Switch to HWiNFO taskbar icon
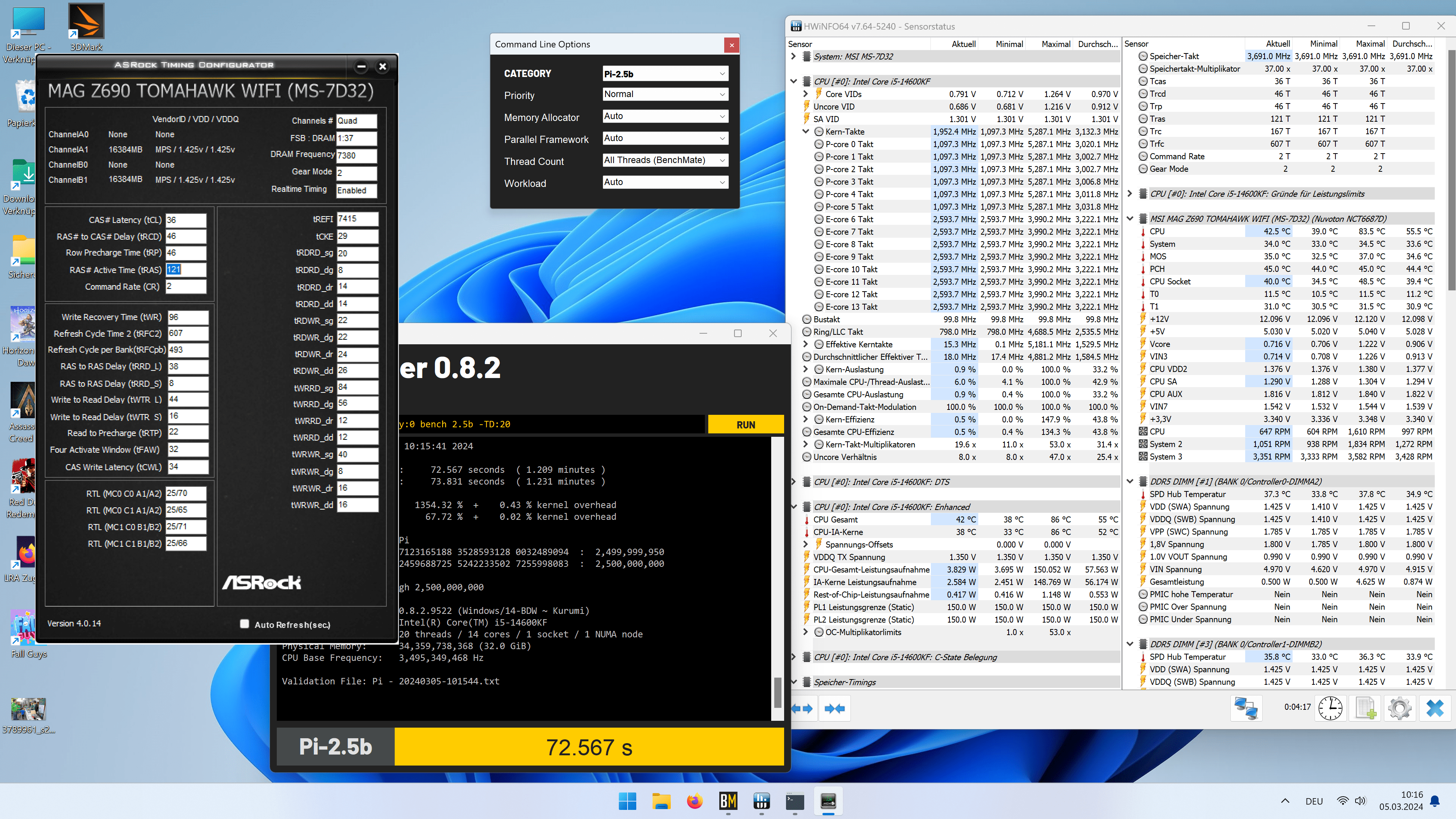The width and height of the screenshot is (1456, 819). 761,801
